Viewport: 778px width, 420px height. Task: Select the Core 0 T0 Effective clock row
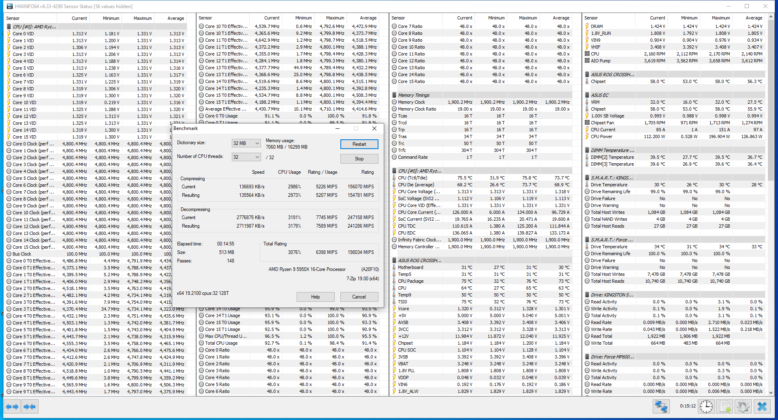click(x=96, y=261)
